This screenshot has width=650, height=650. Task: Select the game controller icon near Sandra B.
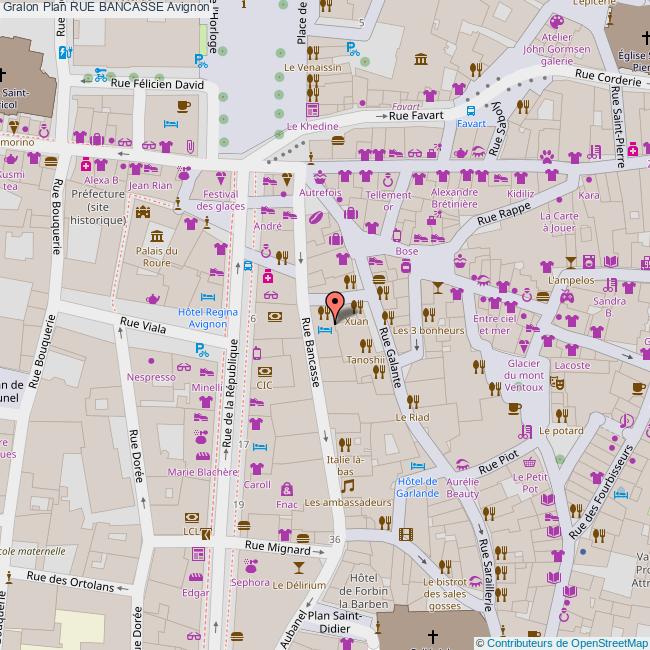click(567, 296)
